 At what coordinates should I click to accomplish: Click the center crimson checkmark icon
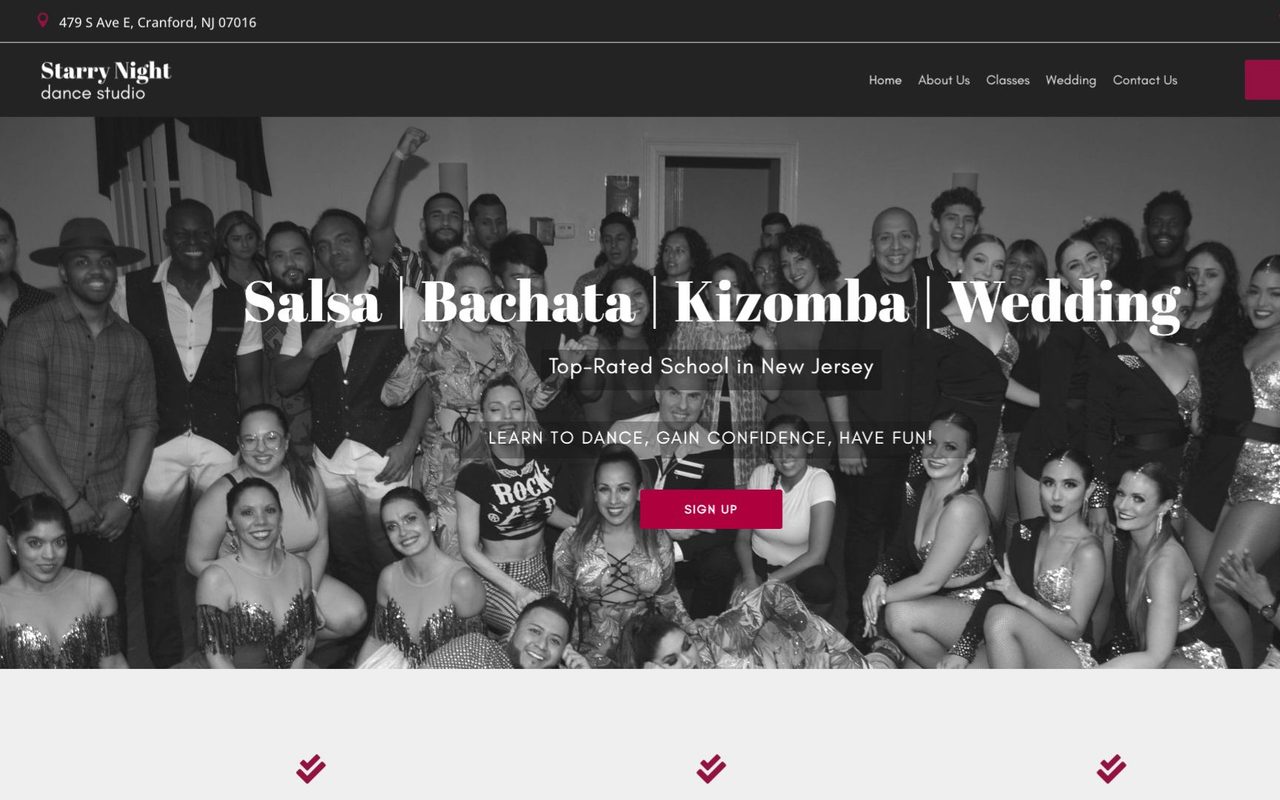click(711, 769)
